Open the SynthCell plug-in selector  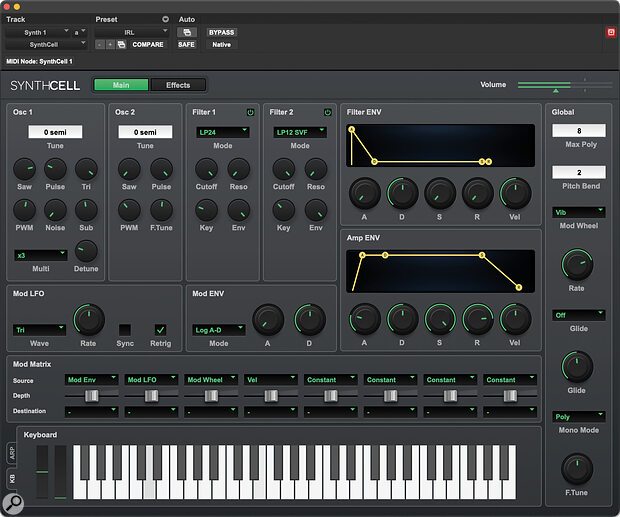click(46, 45)
